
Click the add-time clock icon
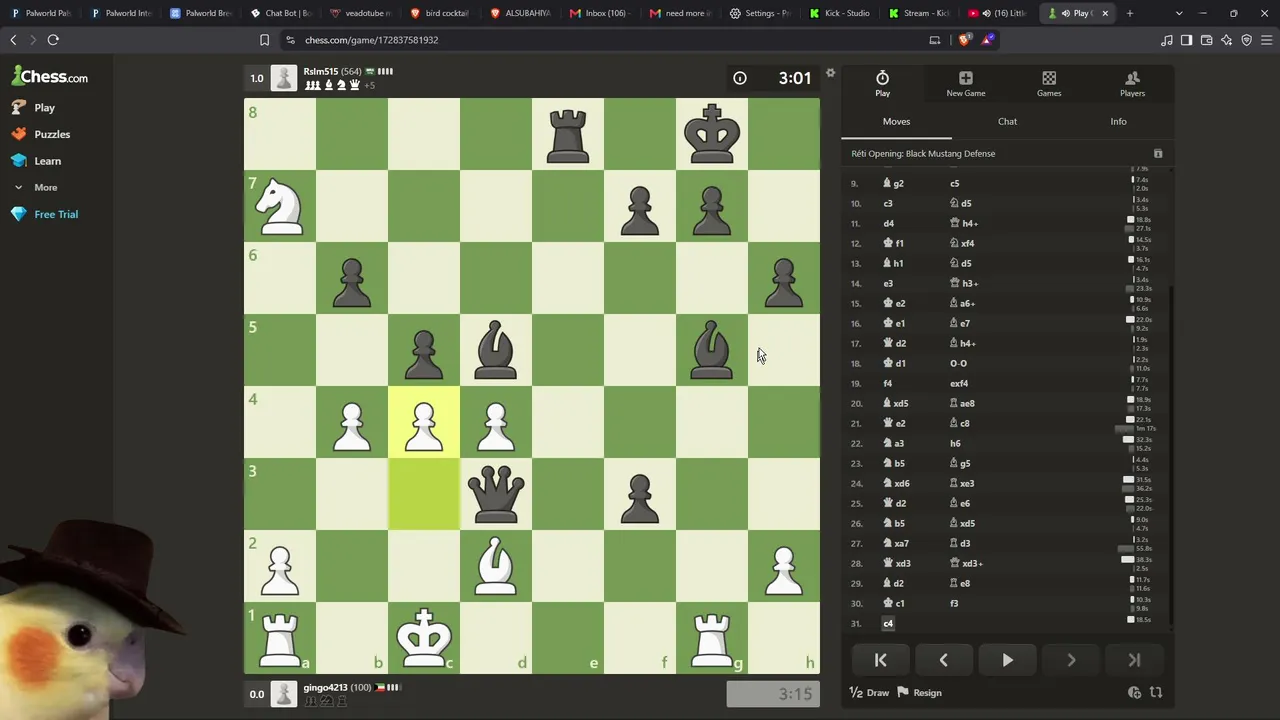pyautogui.click(x=1134, y=692)
